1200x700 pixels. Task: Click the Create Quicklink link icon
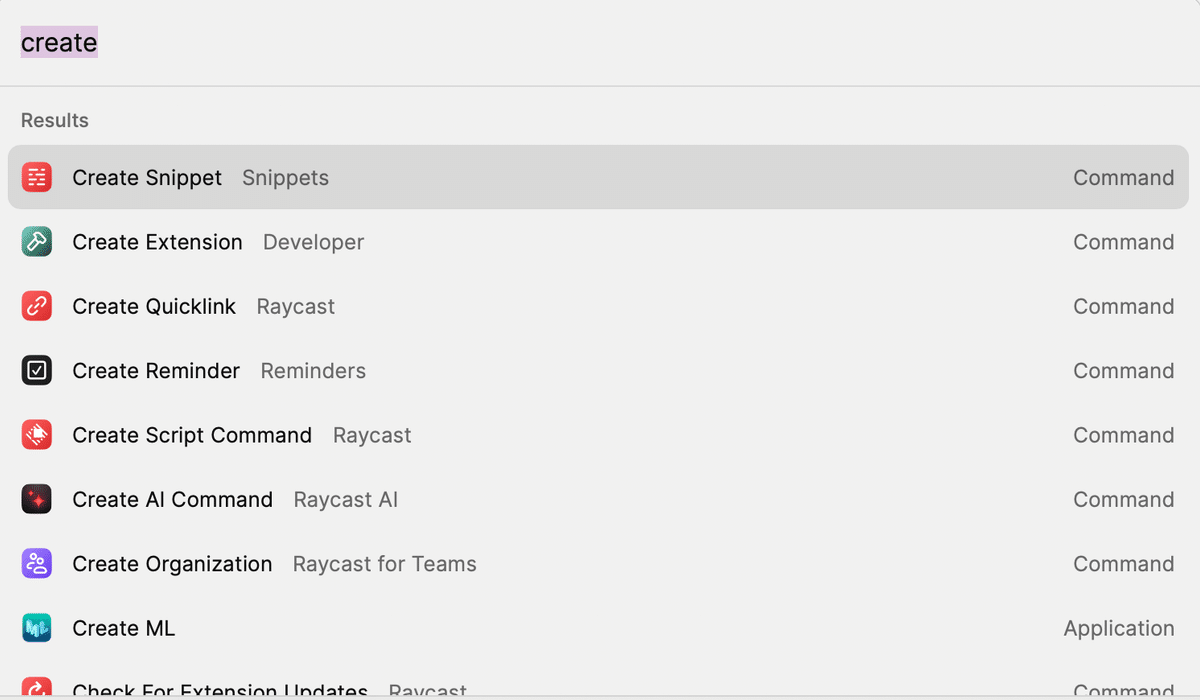point(37,306)
